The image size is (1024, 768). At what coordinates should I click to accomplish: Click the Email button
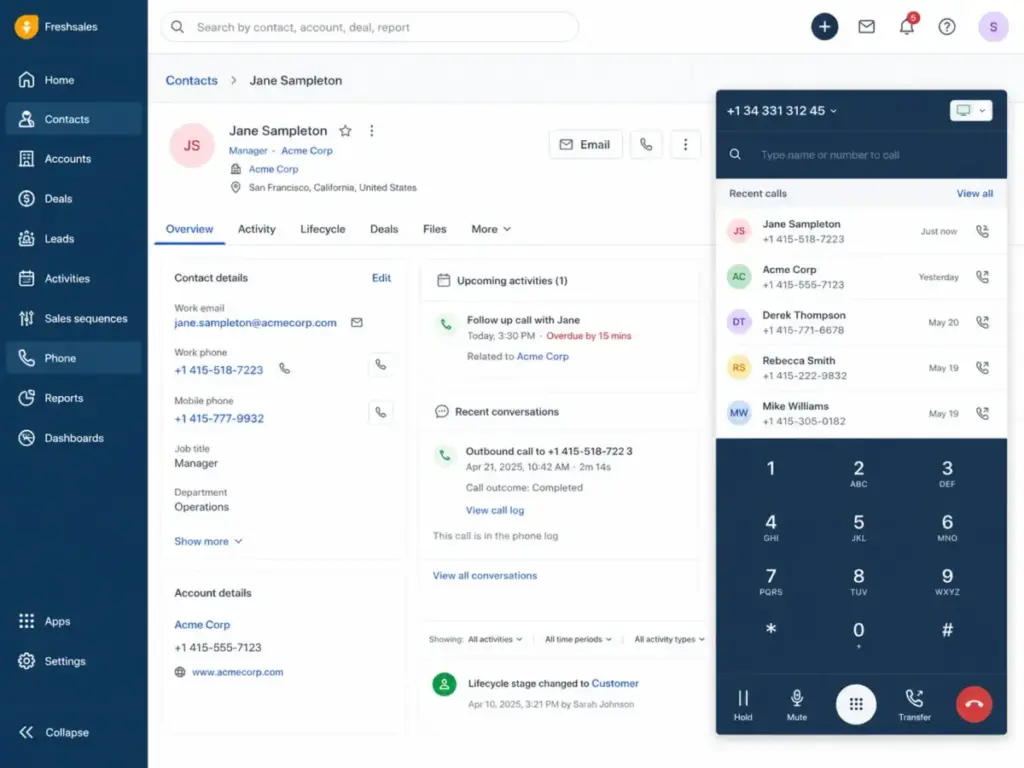coord(585,144)
